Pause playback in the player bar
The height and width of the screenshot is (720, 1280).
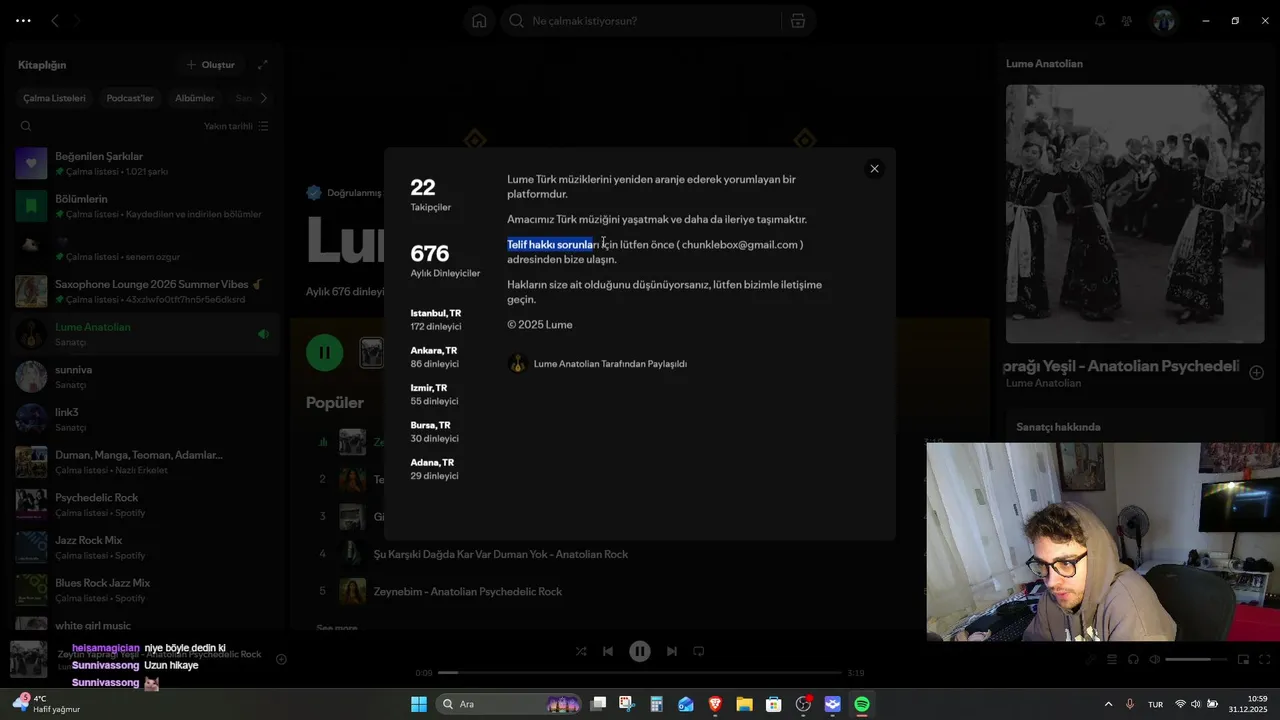(640, 651)
